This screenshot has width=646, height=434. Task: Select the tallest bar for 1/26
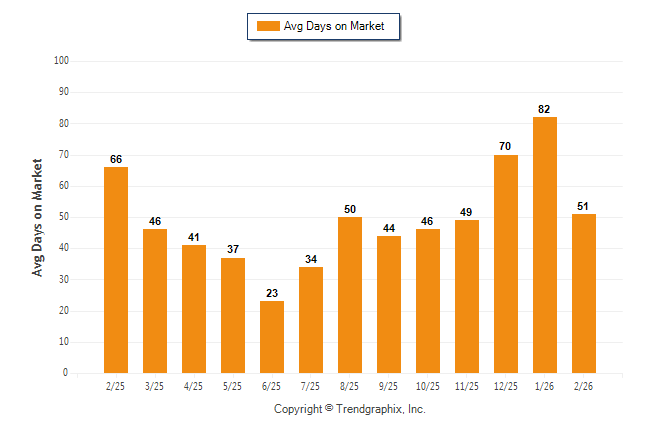coord(545,245)
